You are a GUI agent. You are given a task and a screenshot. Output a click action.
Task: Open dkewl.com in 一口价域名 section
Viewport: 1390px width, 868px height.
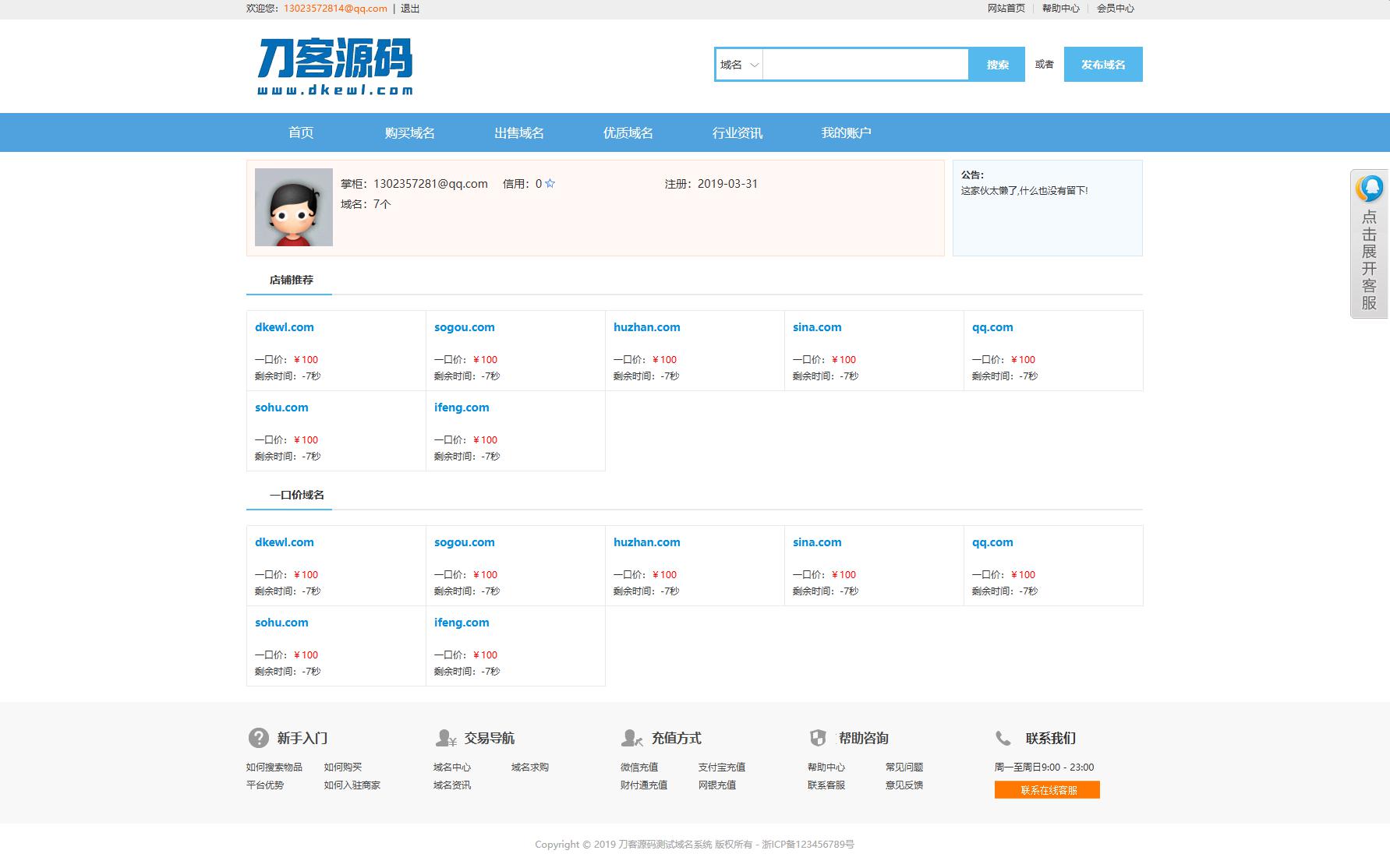click(285, 542)
